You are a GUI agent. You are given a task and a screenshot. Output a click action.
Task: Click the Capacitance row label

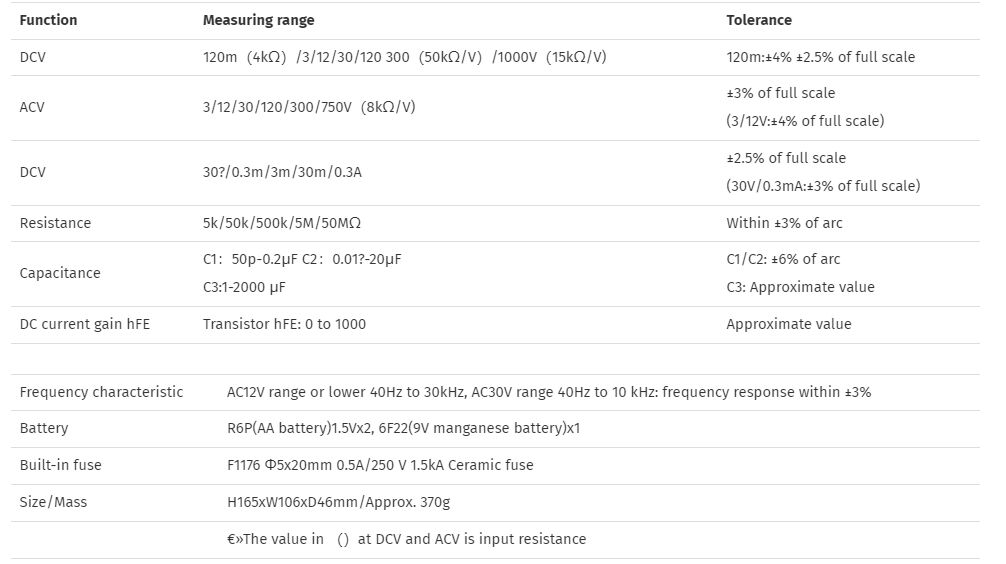60,273
